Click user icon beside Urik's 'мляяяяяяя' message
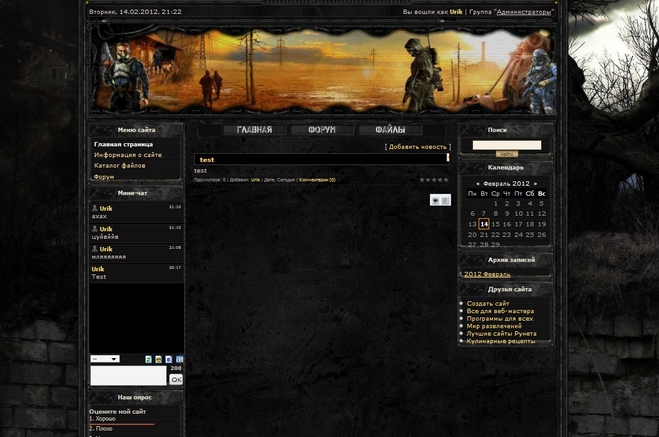 pos(95,249)
